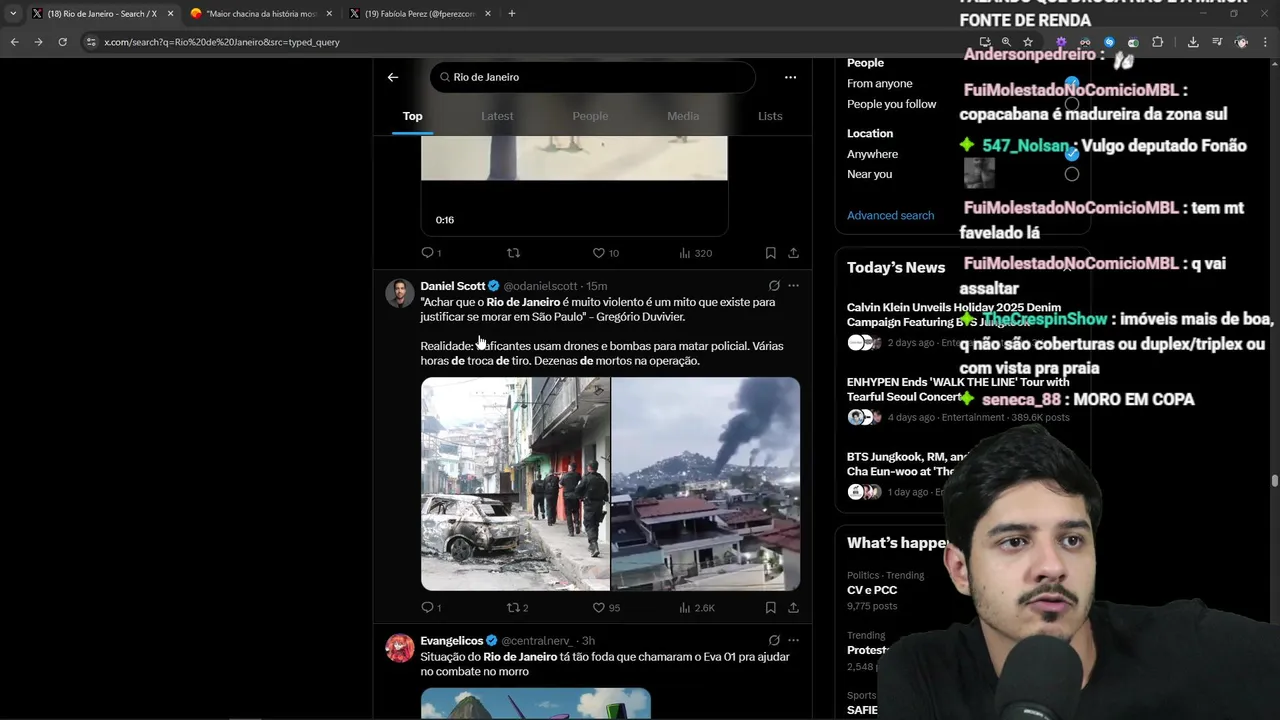Screen dimensions: 1280x720
Task: Repost Daniel Scott's post
Action: click(x=517, y=608)
